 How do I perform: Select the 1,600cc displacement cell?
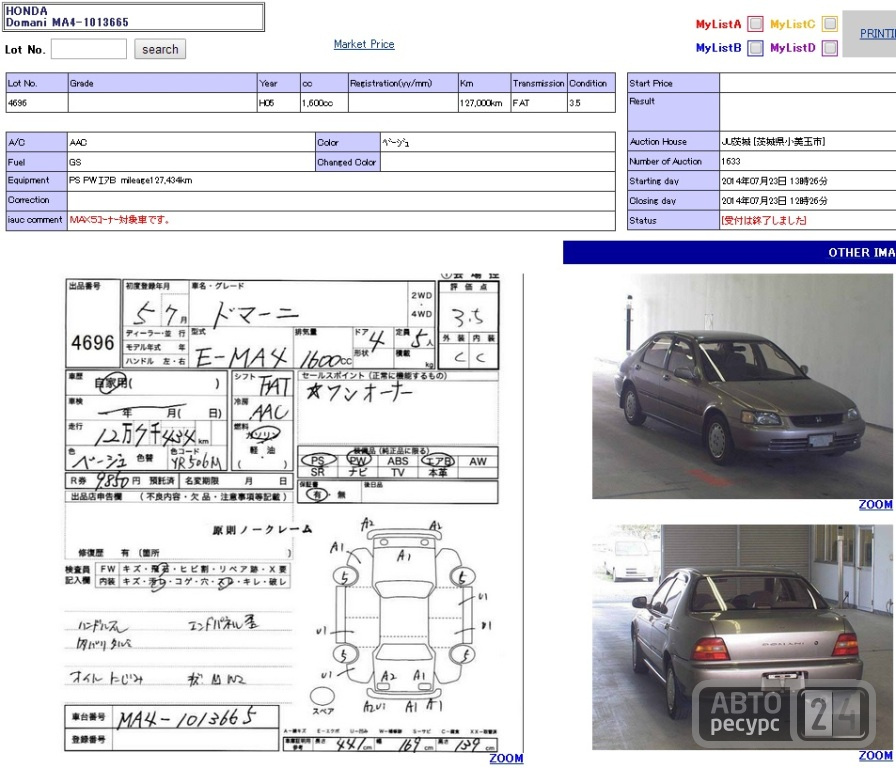coord(324,103)
